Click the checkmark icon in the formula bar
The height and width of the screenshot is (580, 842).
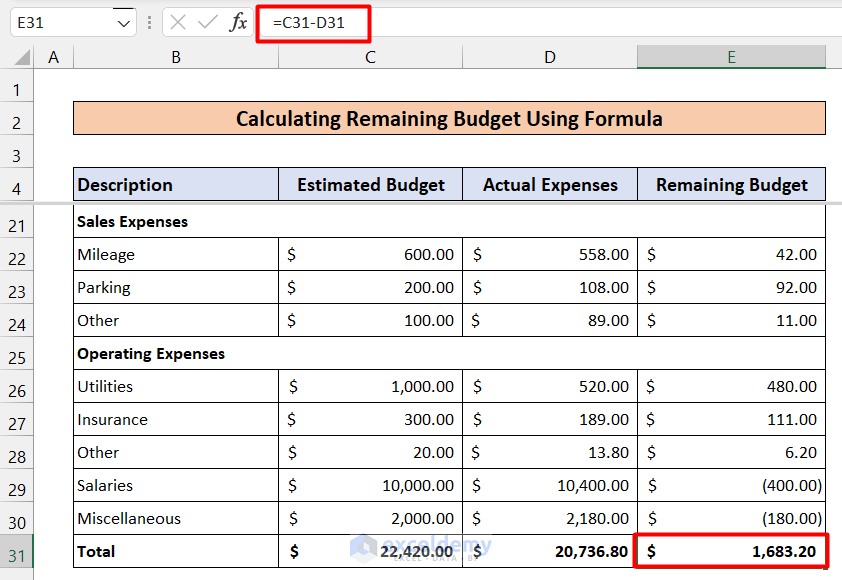click(207, 23)
